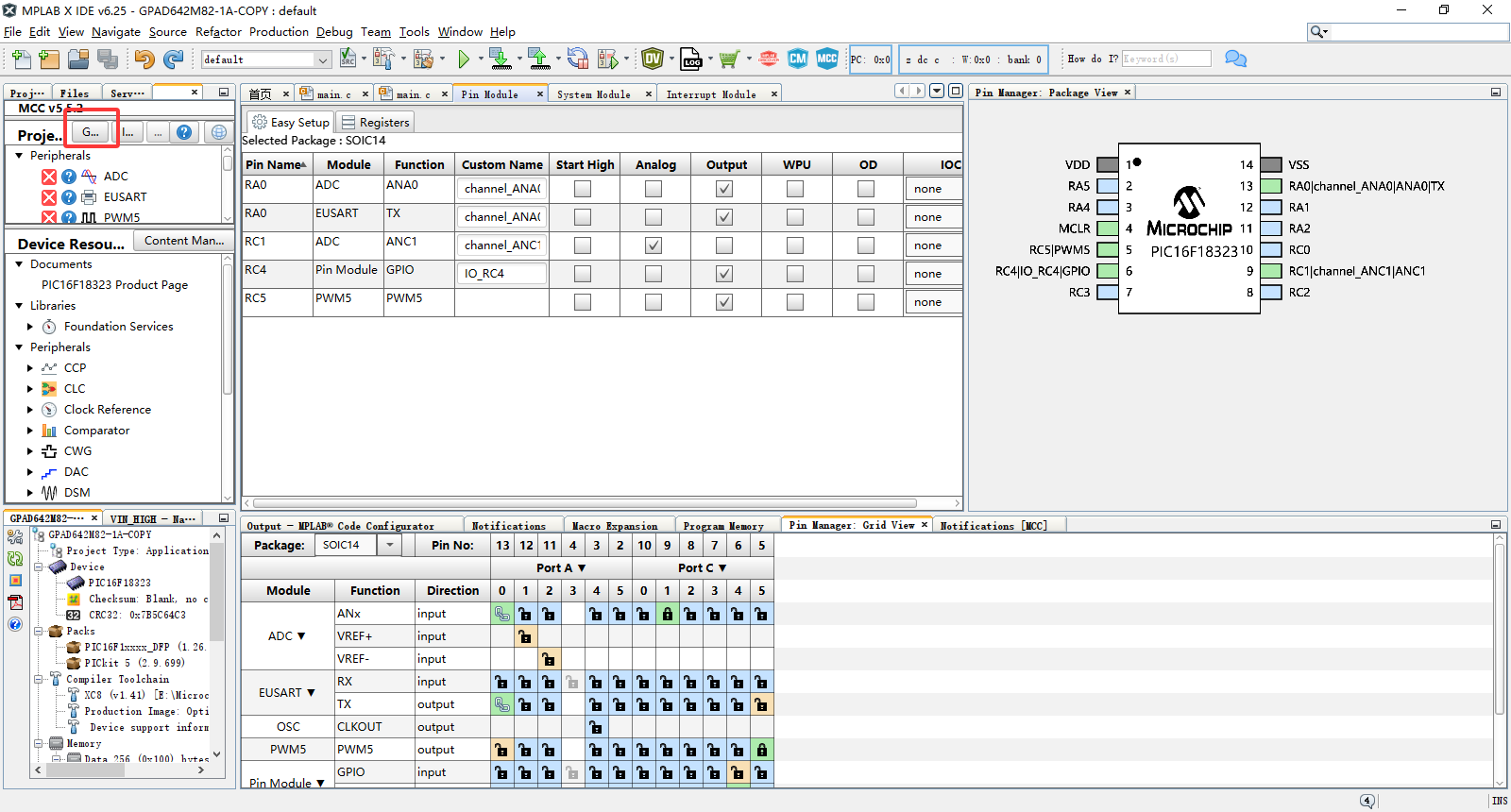Expand the Comparator peripheral node
The width and height of the screenshot is (1511, 812).
coord(30,431)
